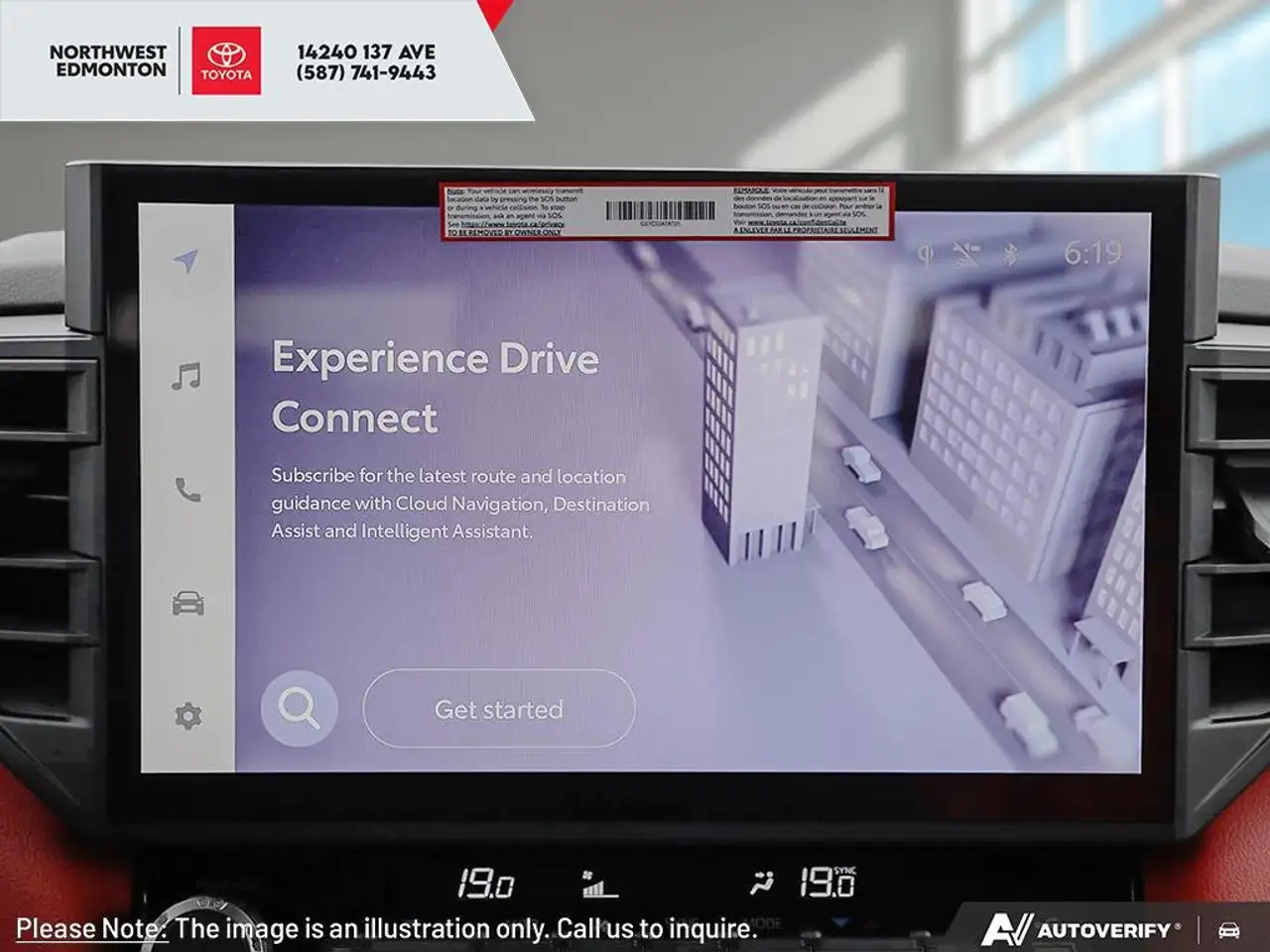This screenshot has width=1270, height=952.
Task: Tap the passenger 19.0 SYNC temperature readout
Action: (827, 882)
